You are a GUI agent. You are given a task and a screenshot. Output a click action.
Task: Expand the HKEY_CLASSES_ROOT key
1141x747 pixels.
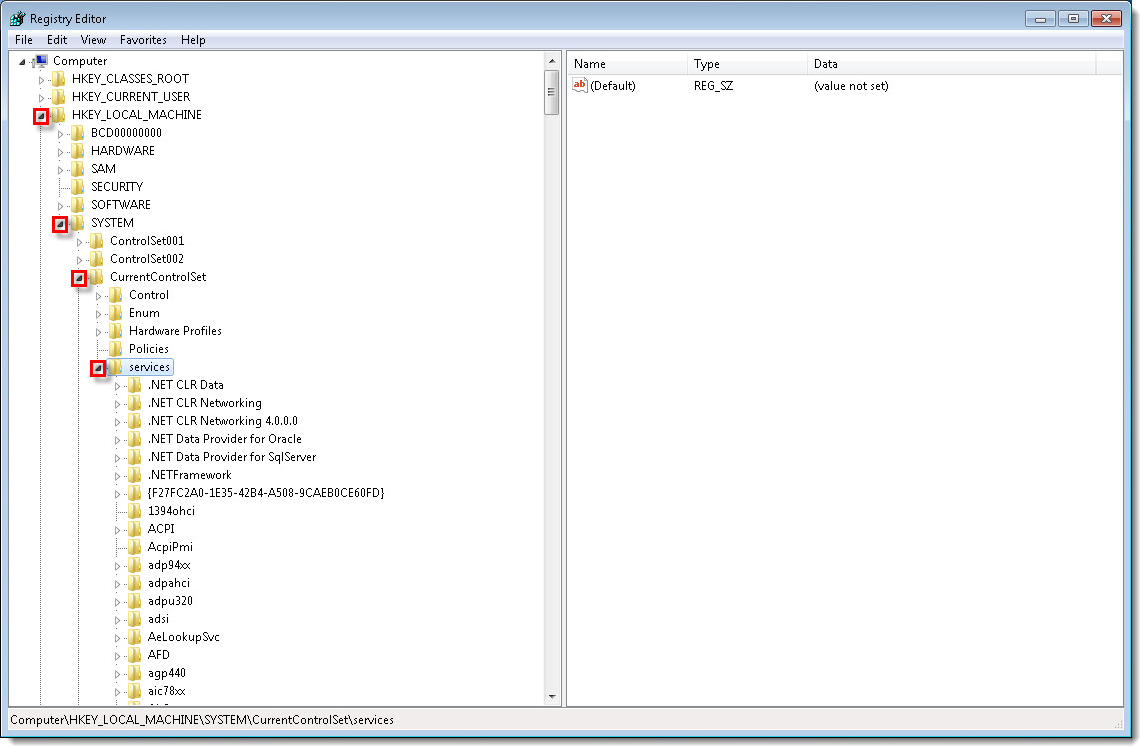pyautogui.click(x=41, y=78)
